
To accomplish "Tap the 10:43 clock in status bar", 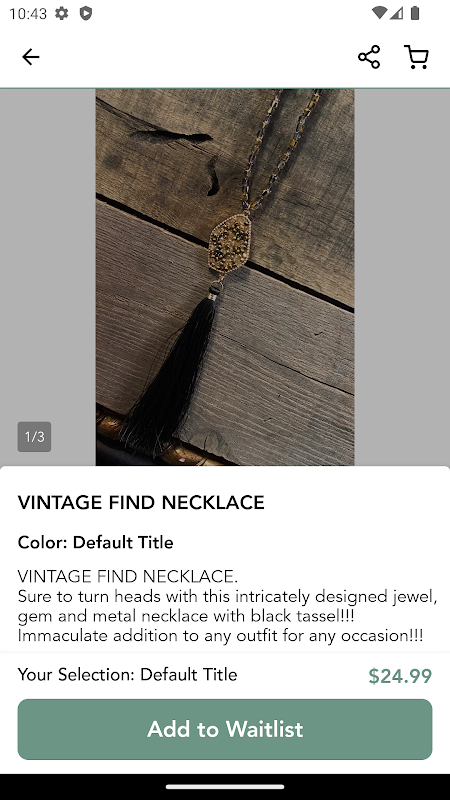I will [28, 14].
